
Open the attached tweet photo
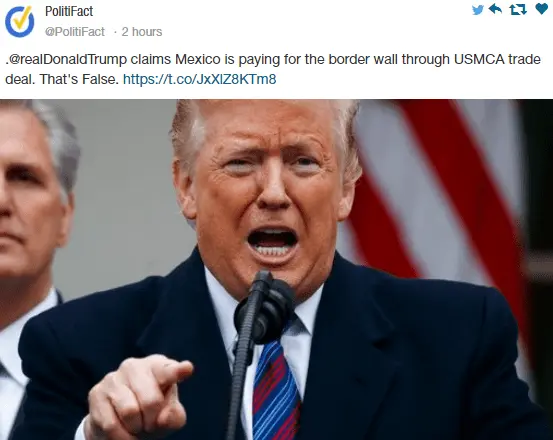tap(276, 270)
